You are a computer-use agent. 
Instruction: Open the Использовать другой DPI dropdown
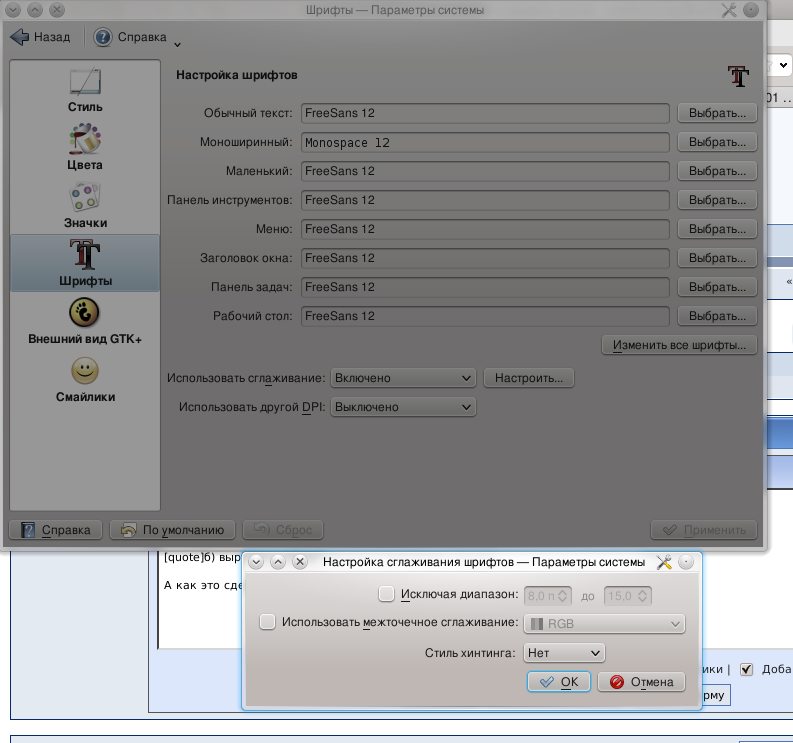pos(403,407)
